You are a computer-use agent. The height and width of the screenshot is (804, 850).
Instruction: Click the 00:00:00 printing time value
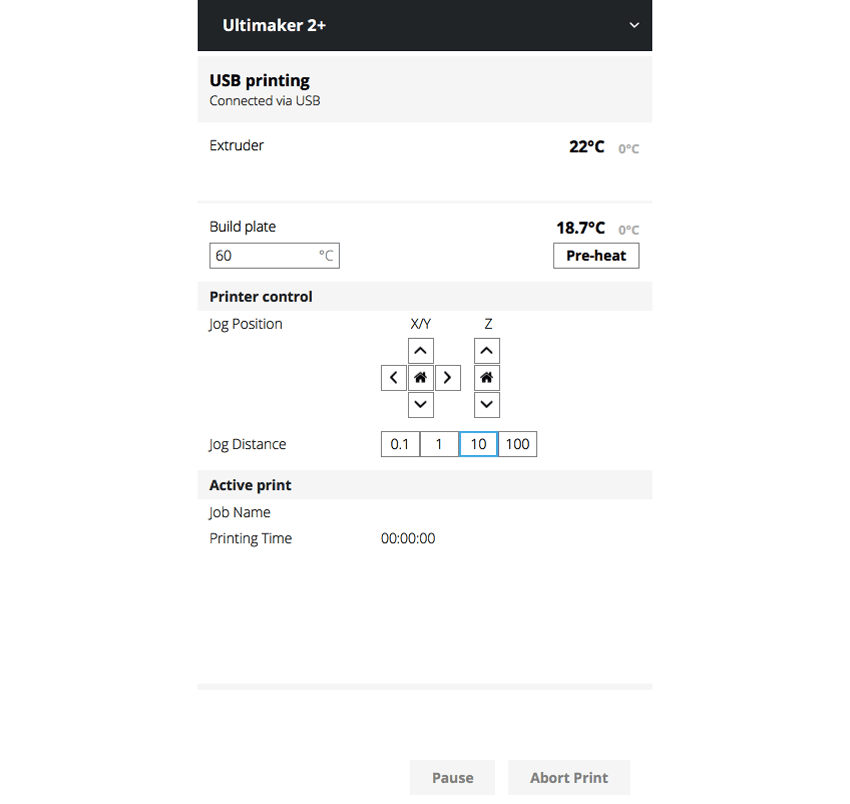[408, 538]
